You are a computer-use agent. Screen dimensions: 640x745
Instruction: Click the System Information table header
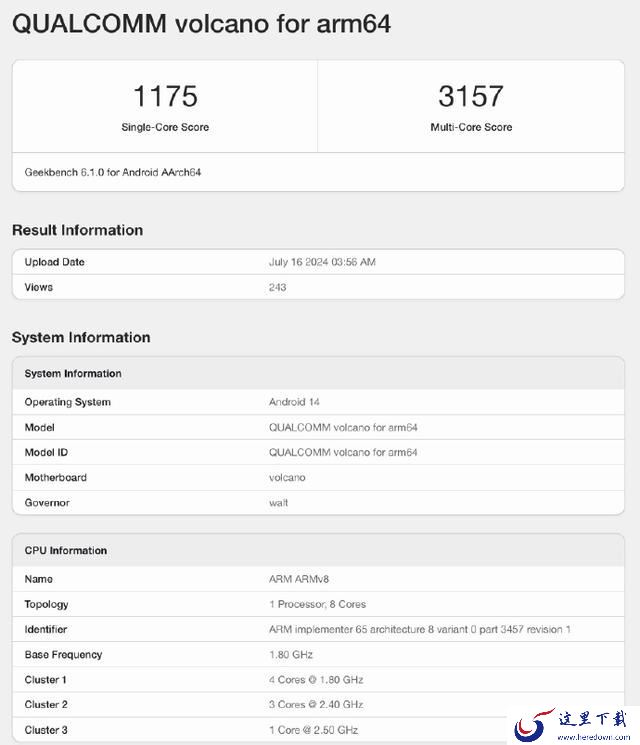tap(318, 373)
